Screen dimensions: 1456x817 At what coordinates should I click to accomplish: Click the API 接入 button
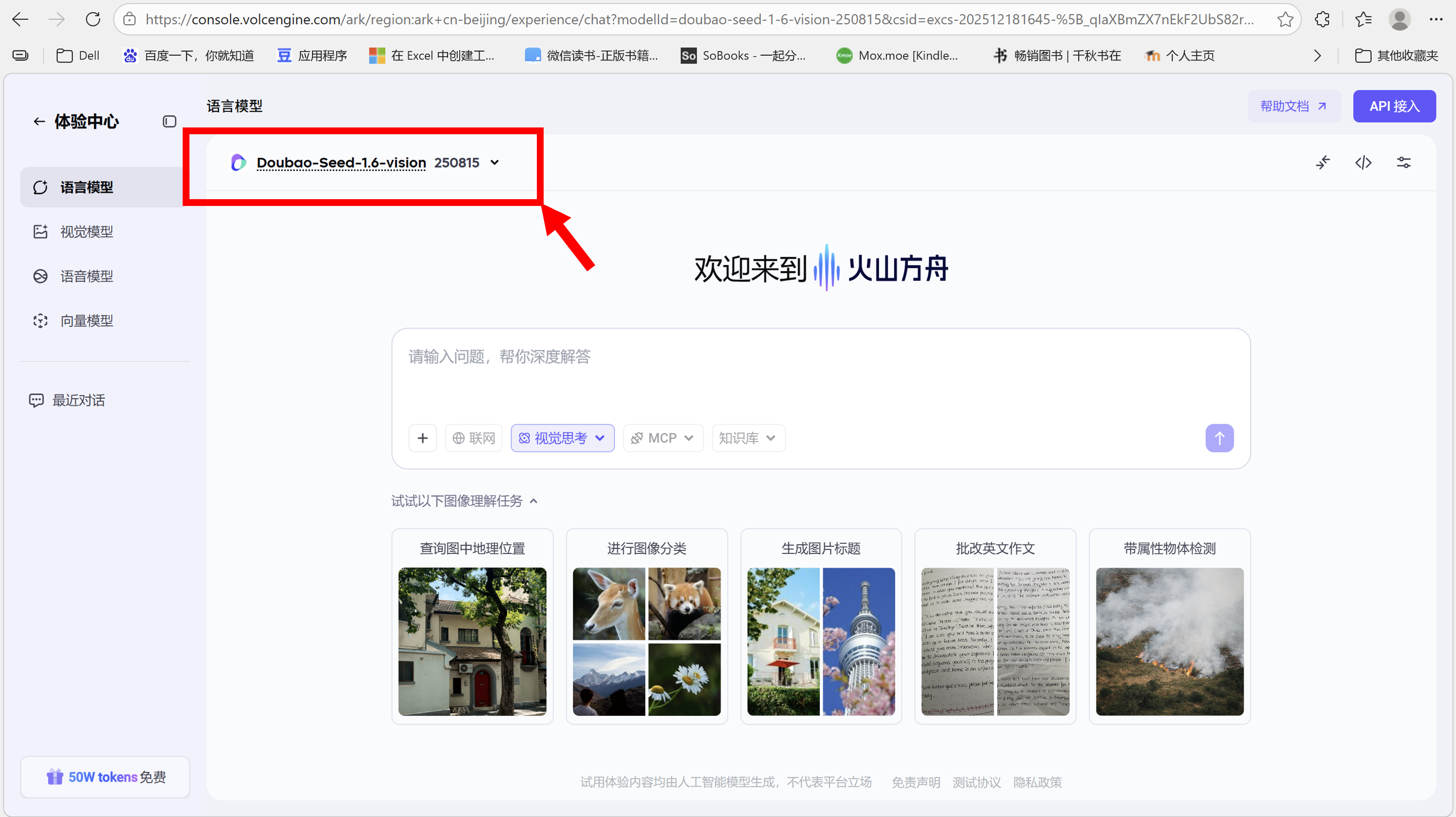(1393, 106)
